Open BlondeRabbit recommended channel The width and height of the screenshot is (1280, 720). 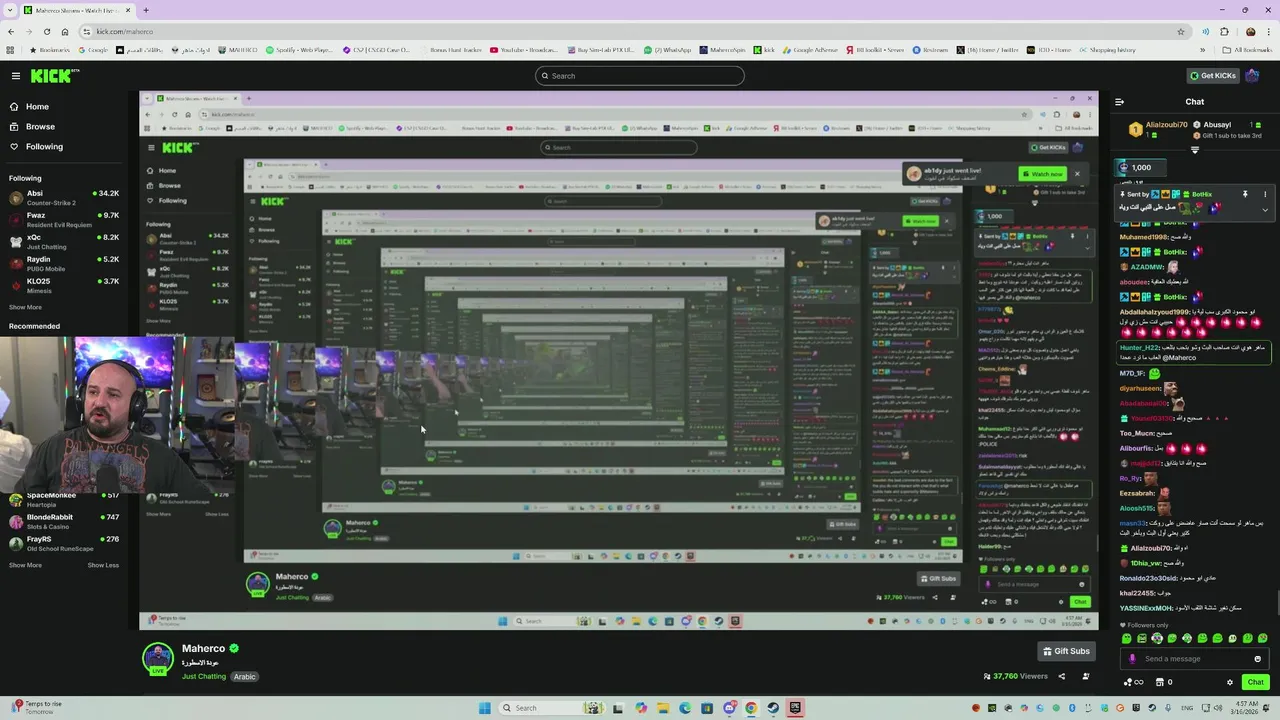click(64, 521)
